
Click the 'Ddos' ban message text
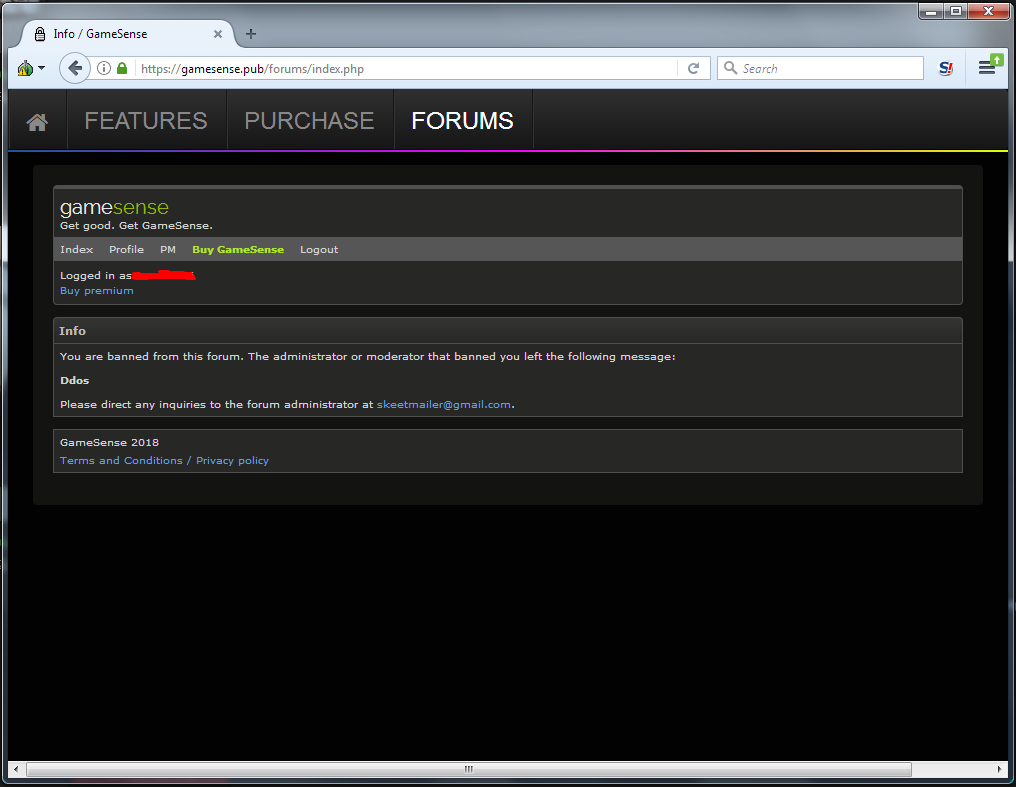(75, 380)
